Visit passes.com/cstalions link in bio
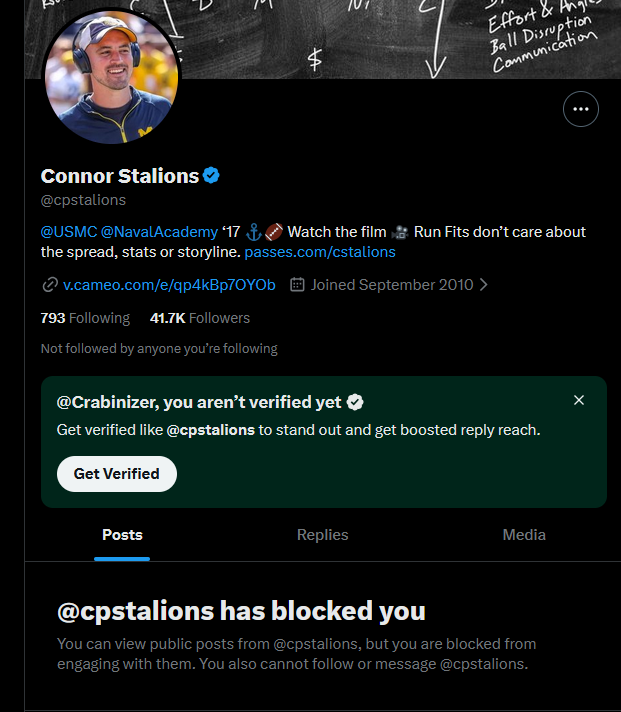The width and height of the screenshot is (621, 712). [320, 252]
